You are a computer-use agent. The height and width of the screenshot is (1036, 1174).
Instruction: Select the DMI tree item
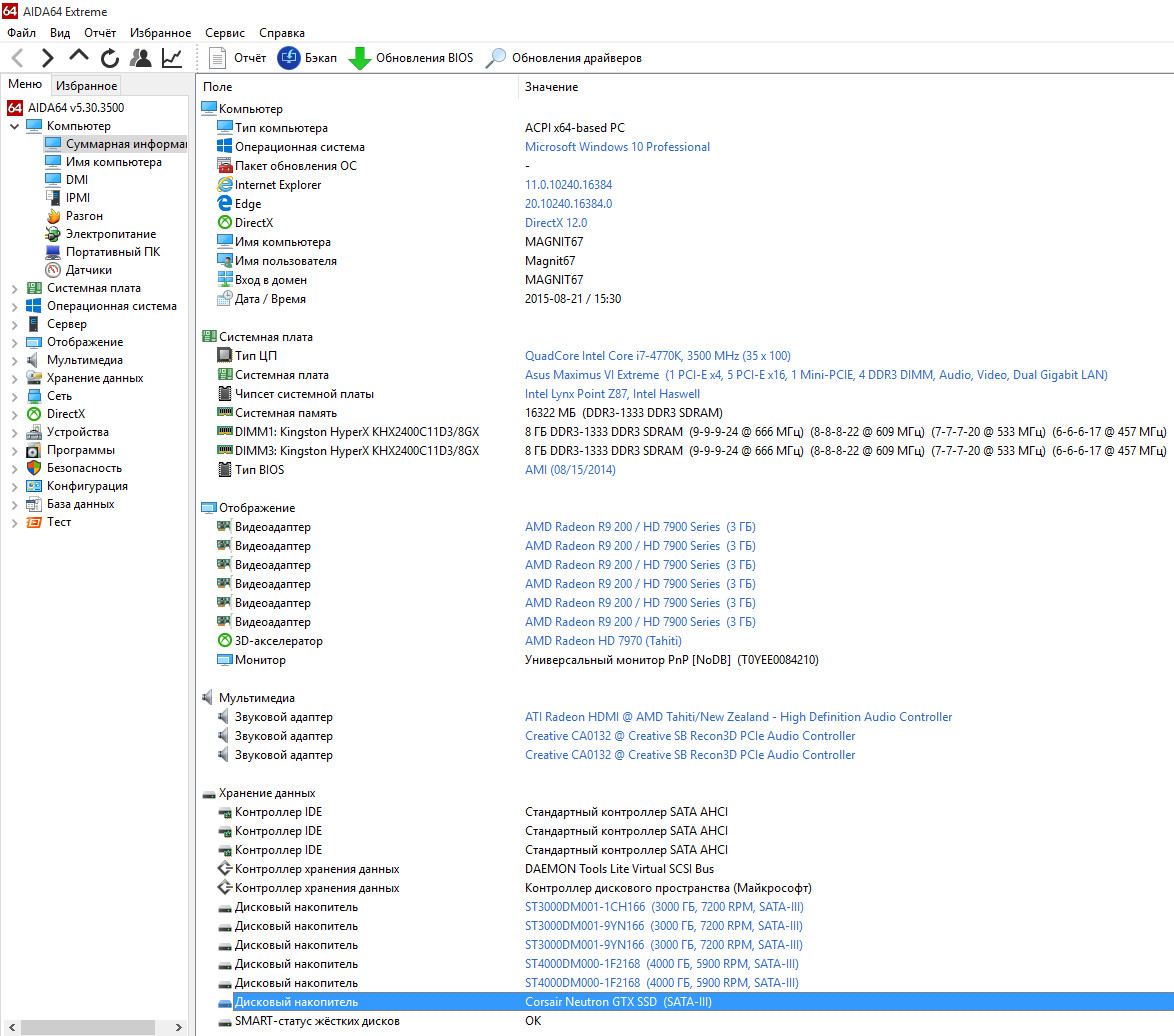point(76,180)
